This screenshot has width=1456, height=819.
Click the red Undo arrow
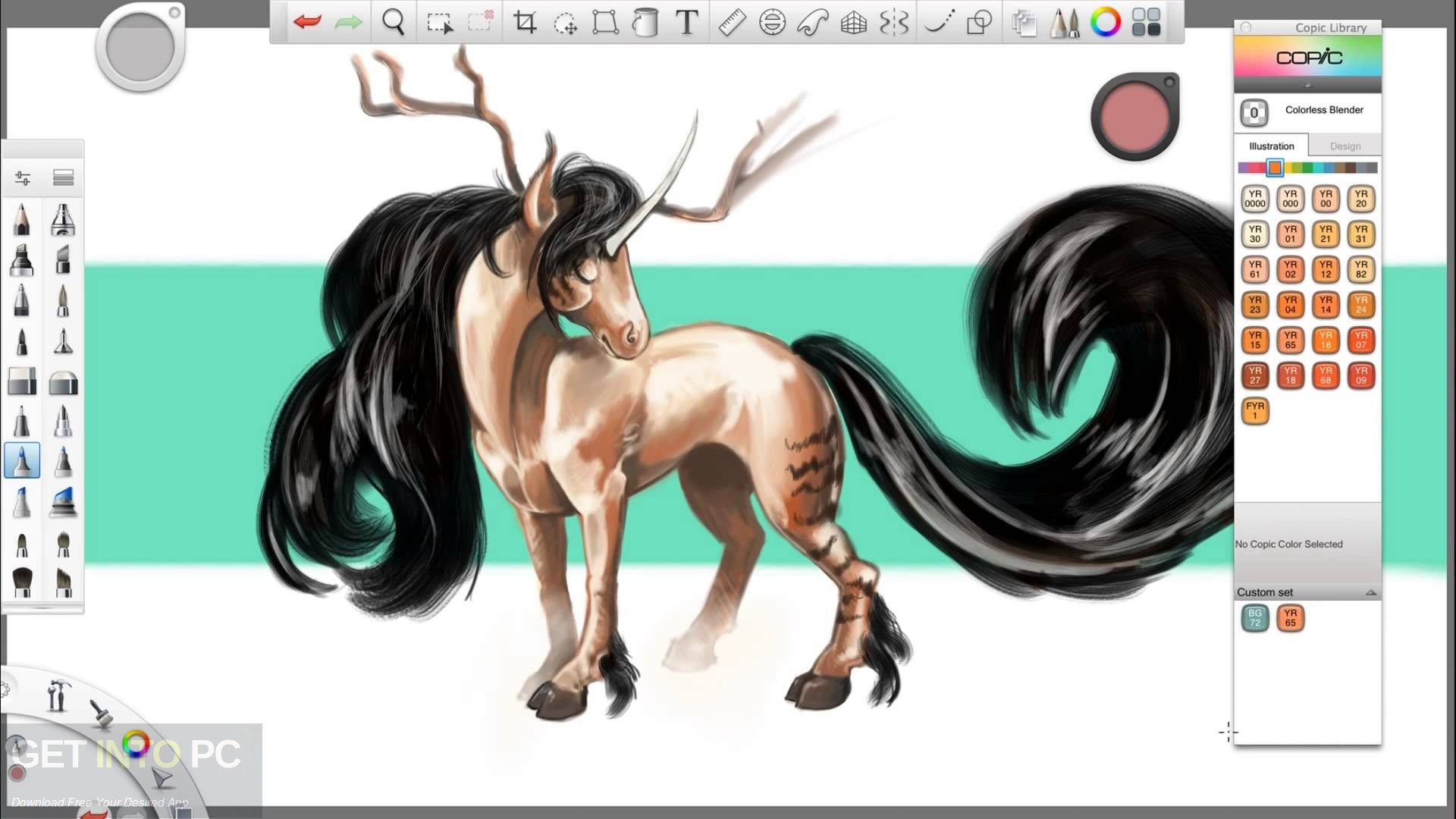click(x=306, y=22)
